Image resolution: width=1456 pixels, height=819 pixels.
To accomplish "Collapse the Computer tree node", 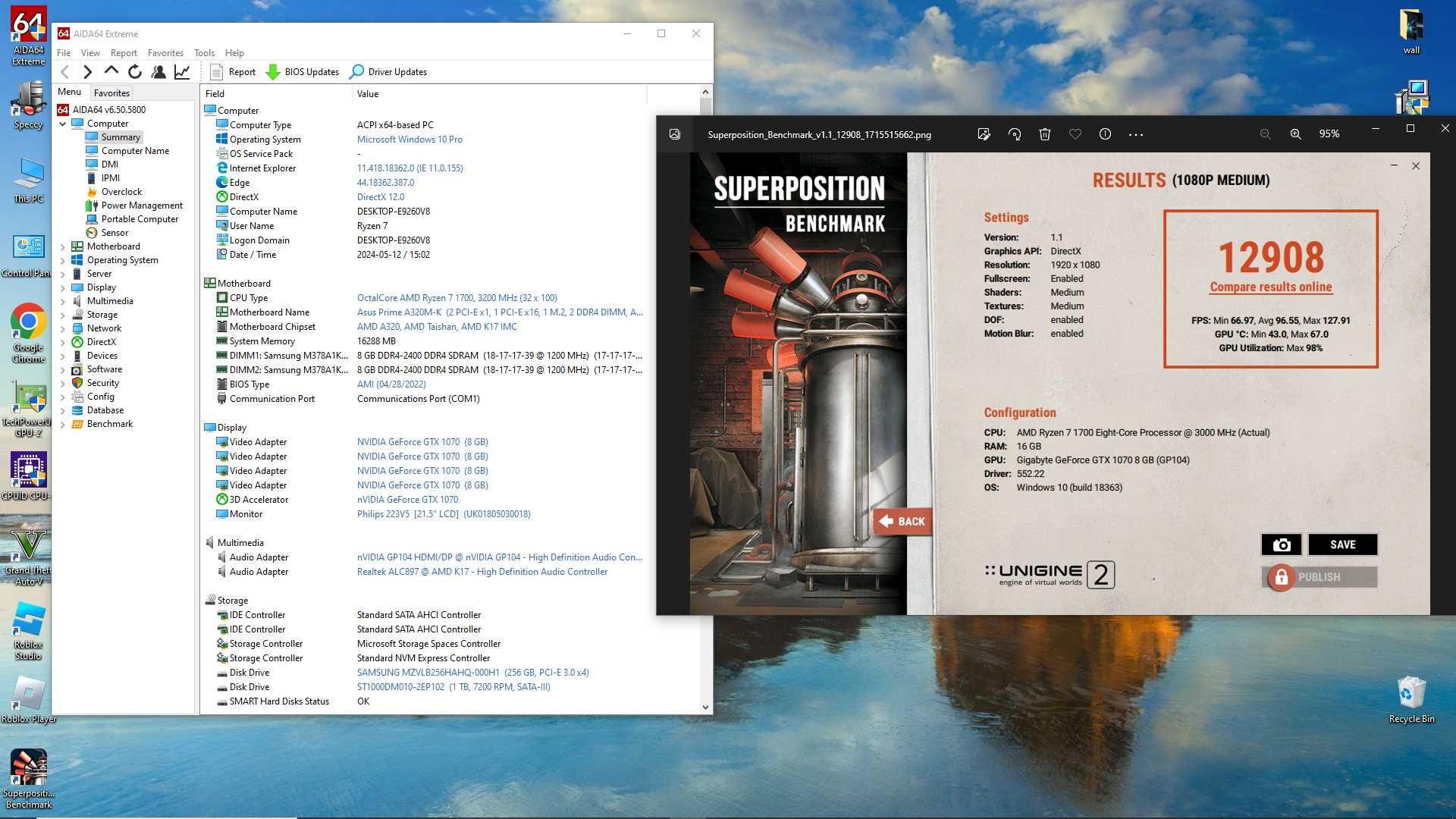I will (63, 124).
